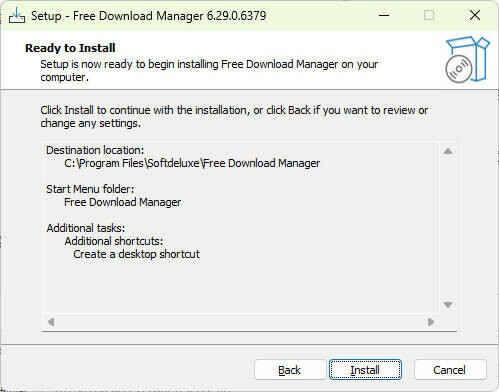The height and width of the screenshot is (392, 499).
Task: Click the disabled maximize button
Action: click(429, 15)
